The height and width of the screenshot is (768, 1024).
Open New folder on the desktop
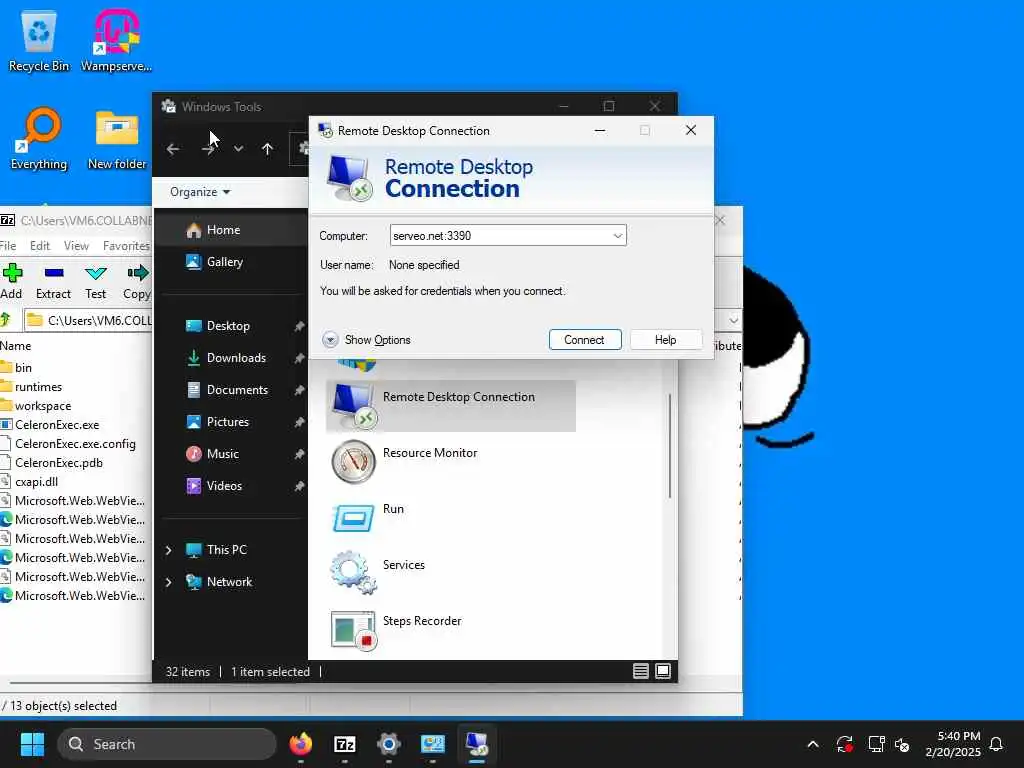(117, 138)
